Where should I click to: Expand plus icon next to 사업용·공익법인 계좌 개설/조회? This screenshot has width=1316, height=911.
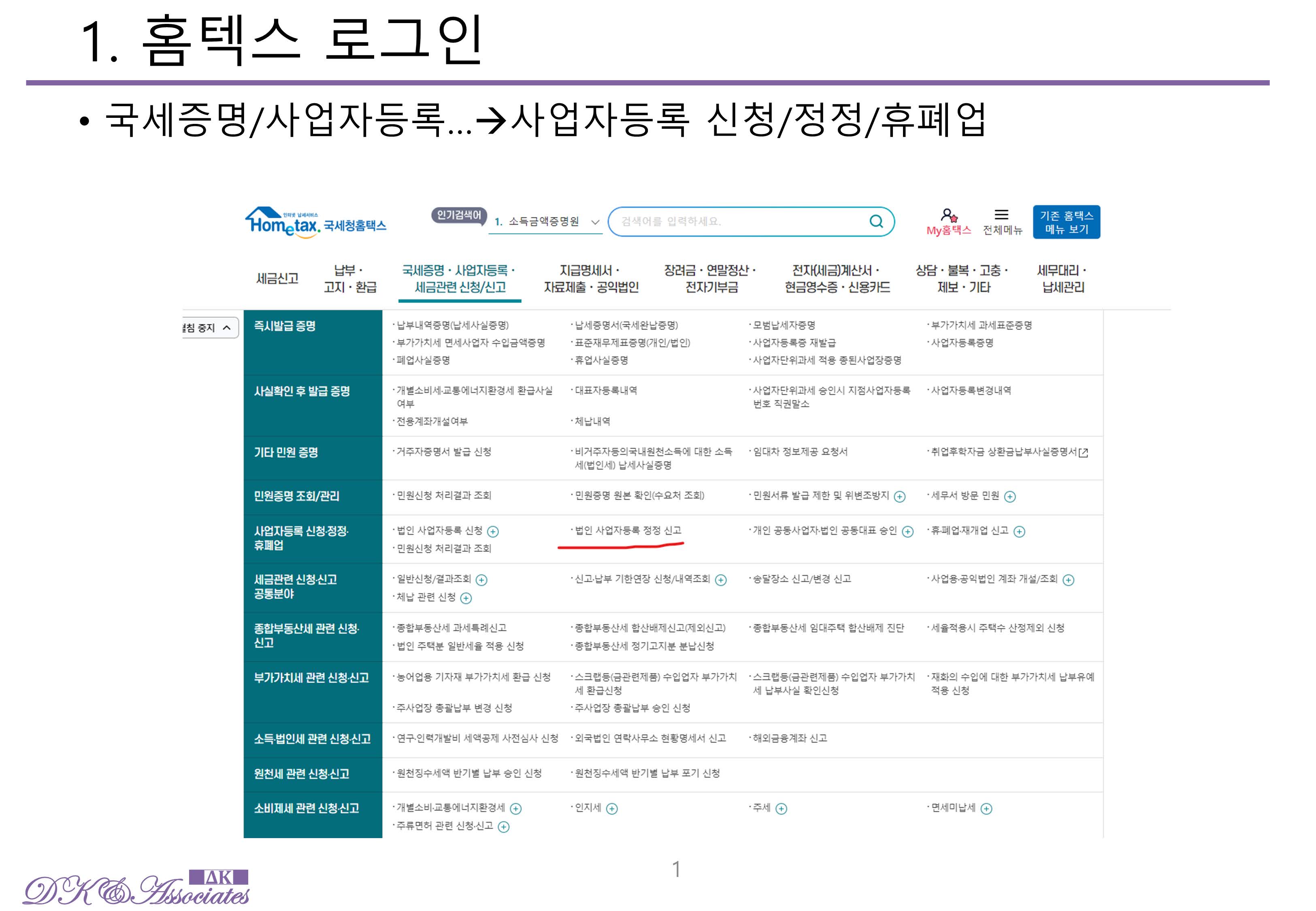point(1069,581)
